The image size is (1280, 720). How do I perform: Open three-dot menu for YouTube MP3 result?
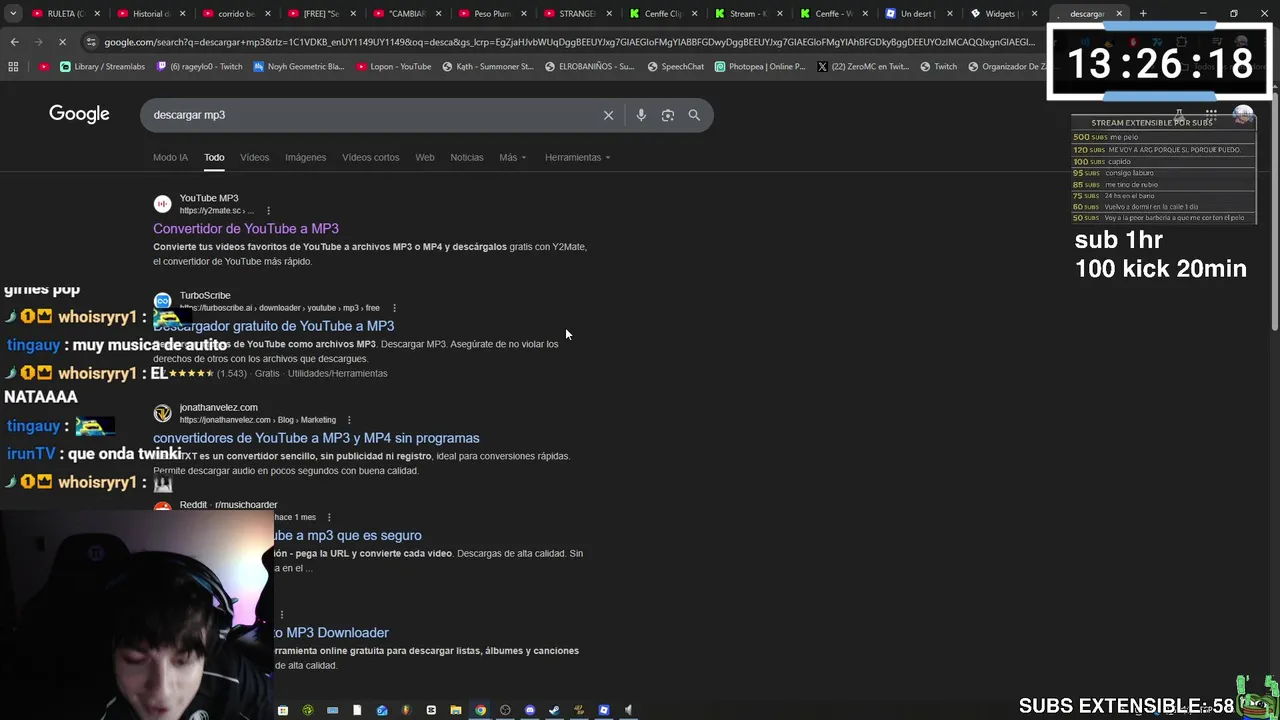pos(268,211)
